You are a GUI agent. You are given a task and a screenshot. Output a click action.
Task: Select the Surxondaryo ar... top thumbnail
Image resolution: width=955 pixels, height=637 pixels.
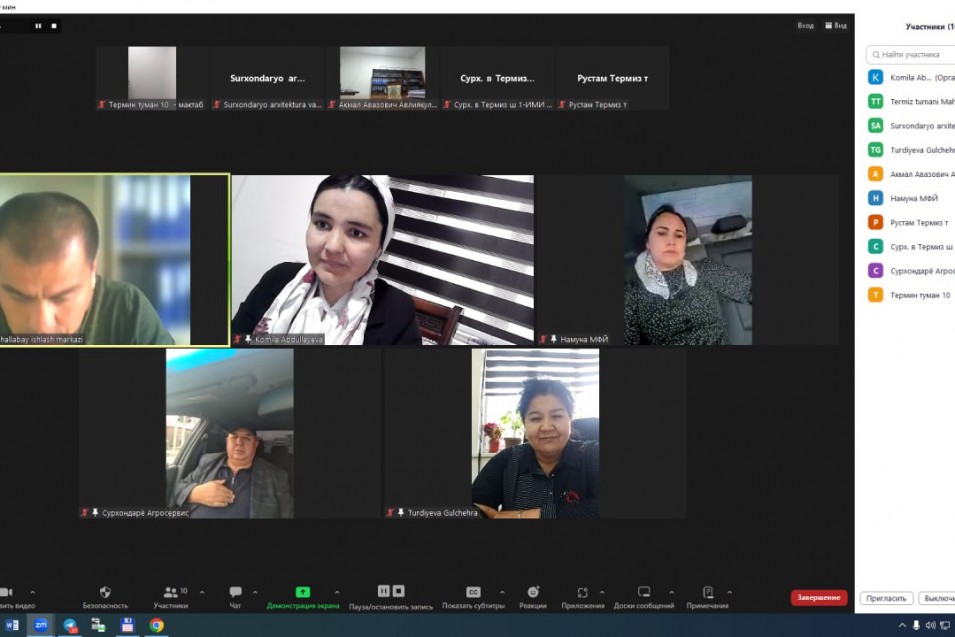[267, 78]
